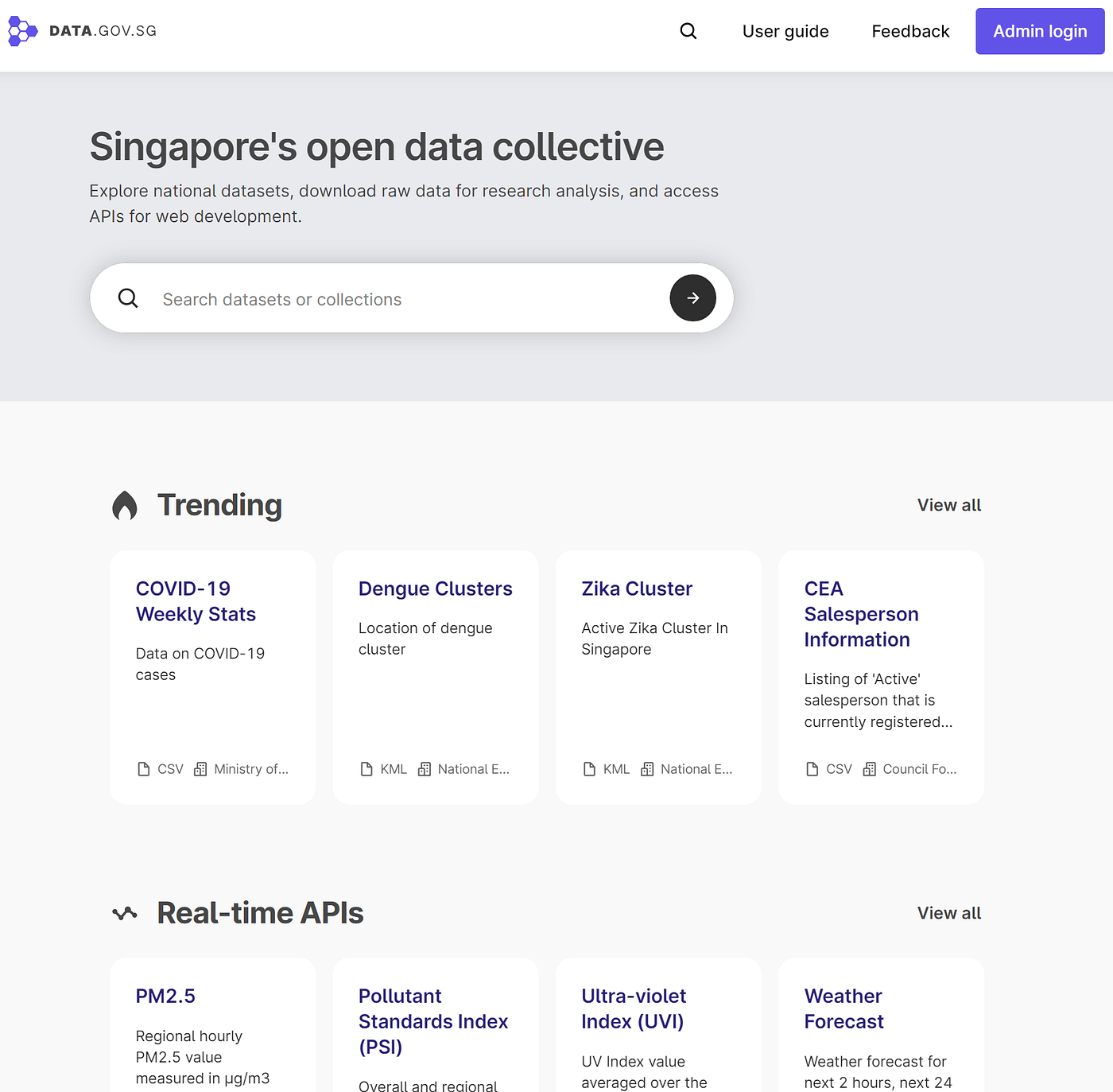The image size is (1113, 1092).
Task: Click 'Location of dengue cluster' text
Action: (425, 639)
